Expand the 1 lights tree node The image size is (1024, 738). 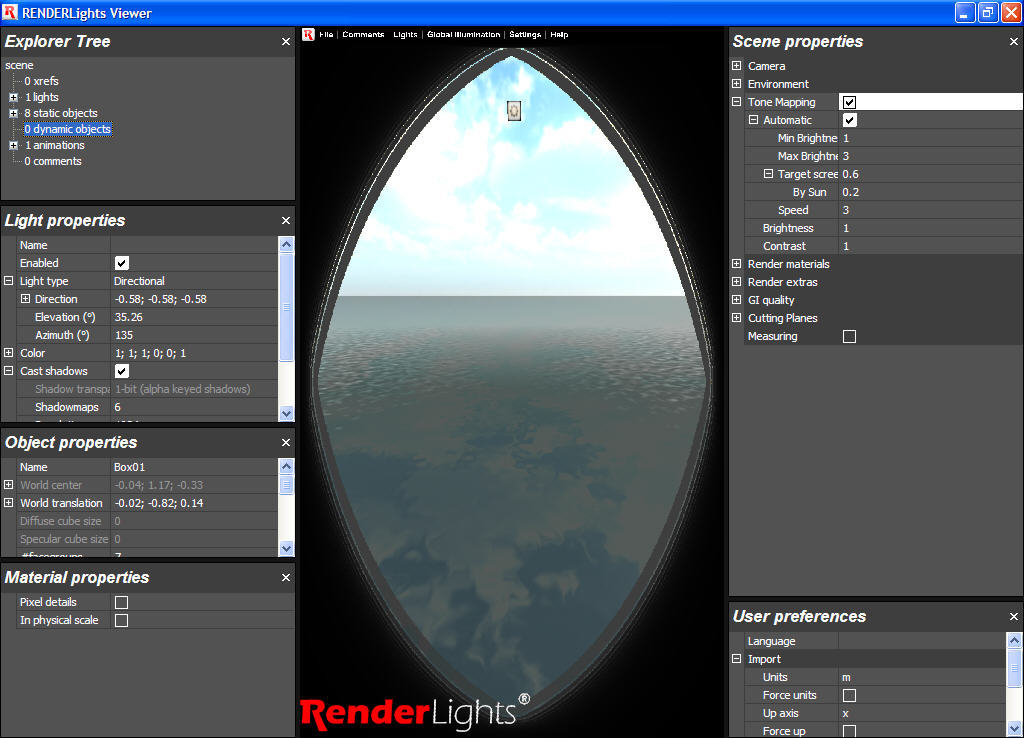pos(13,97)
